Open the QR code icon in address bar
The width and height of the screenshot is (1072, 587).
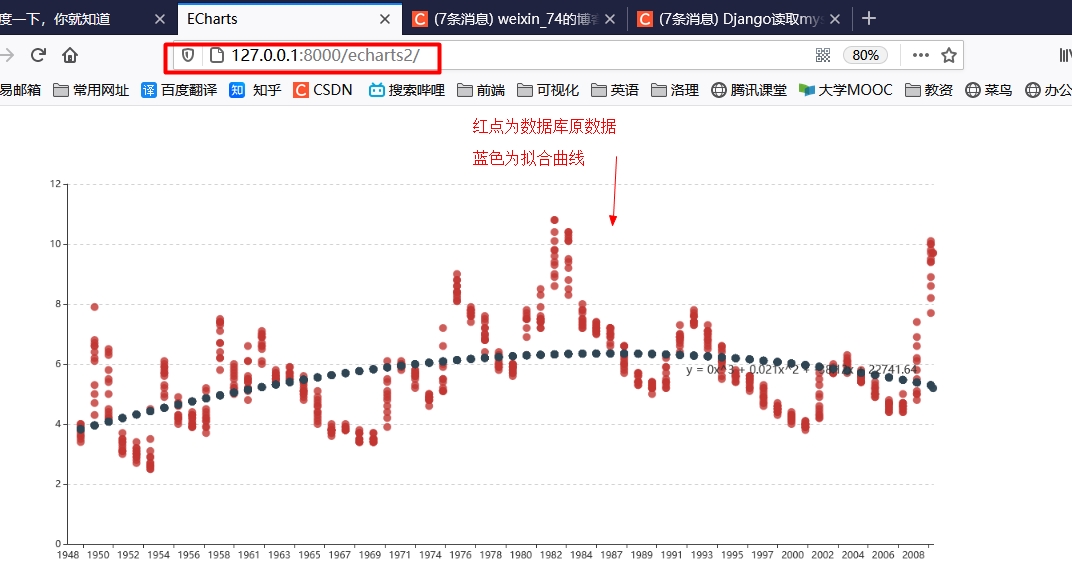point(823,55)
